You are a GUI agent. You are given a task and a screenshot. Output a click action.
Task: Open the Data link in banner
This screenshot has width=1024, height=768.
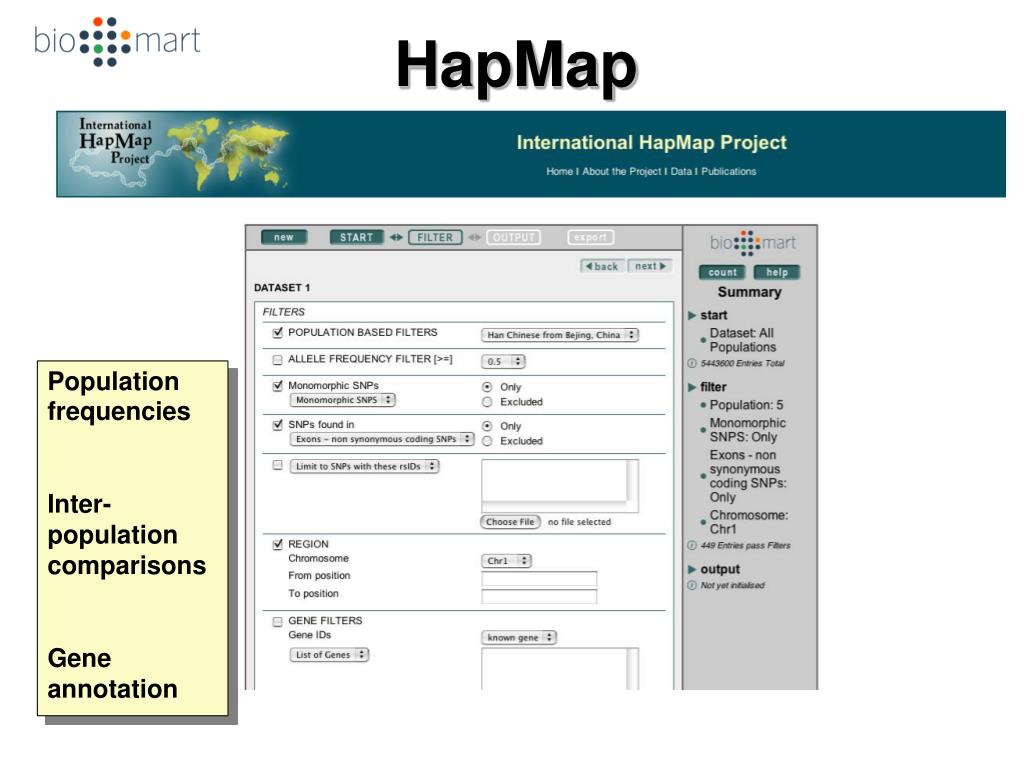681,171
